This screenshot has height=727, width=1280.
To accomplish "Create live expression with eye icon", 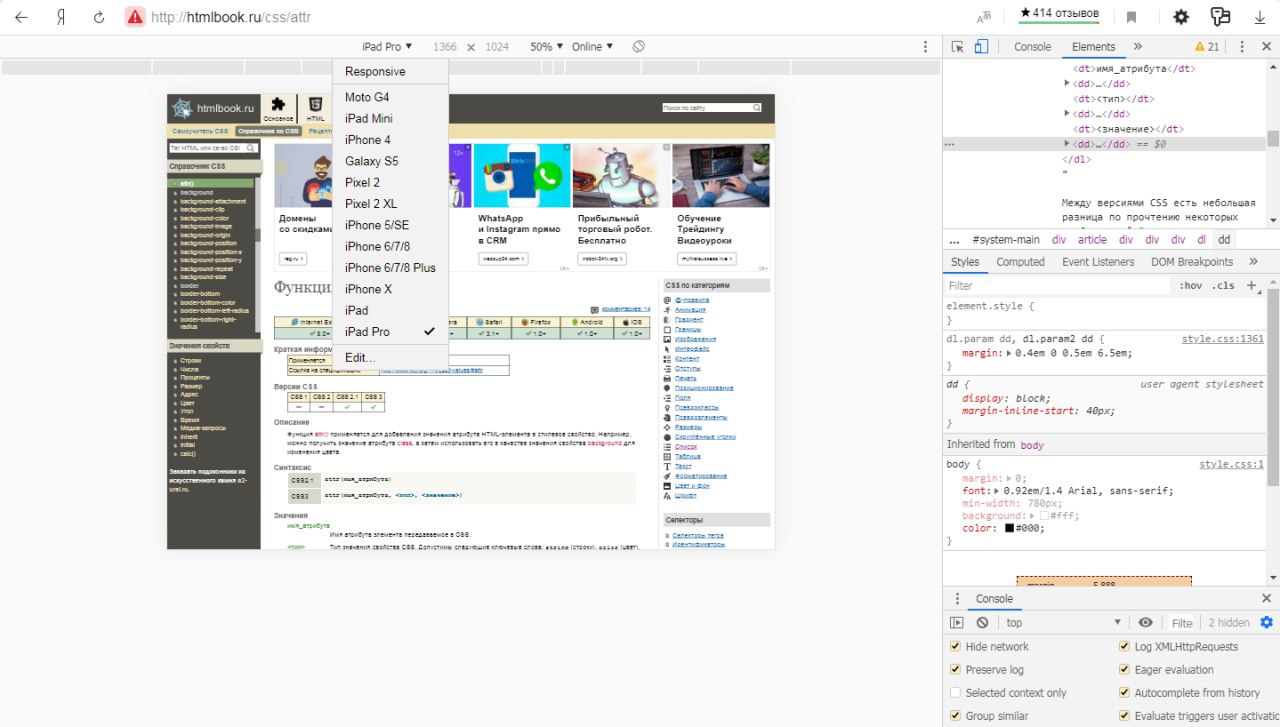I will click(1145, 622).
